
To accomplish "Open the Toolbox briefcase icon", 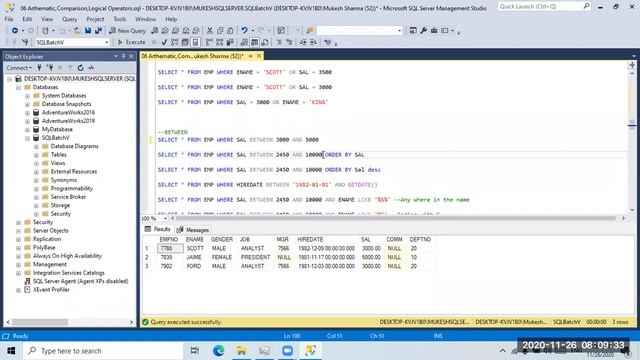I will 434,31.
